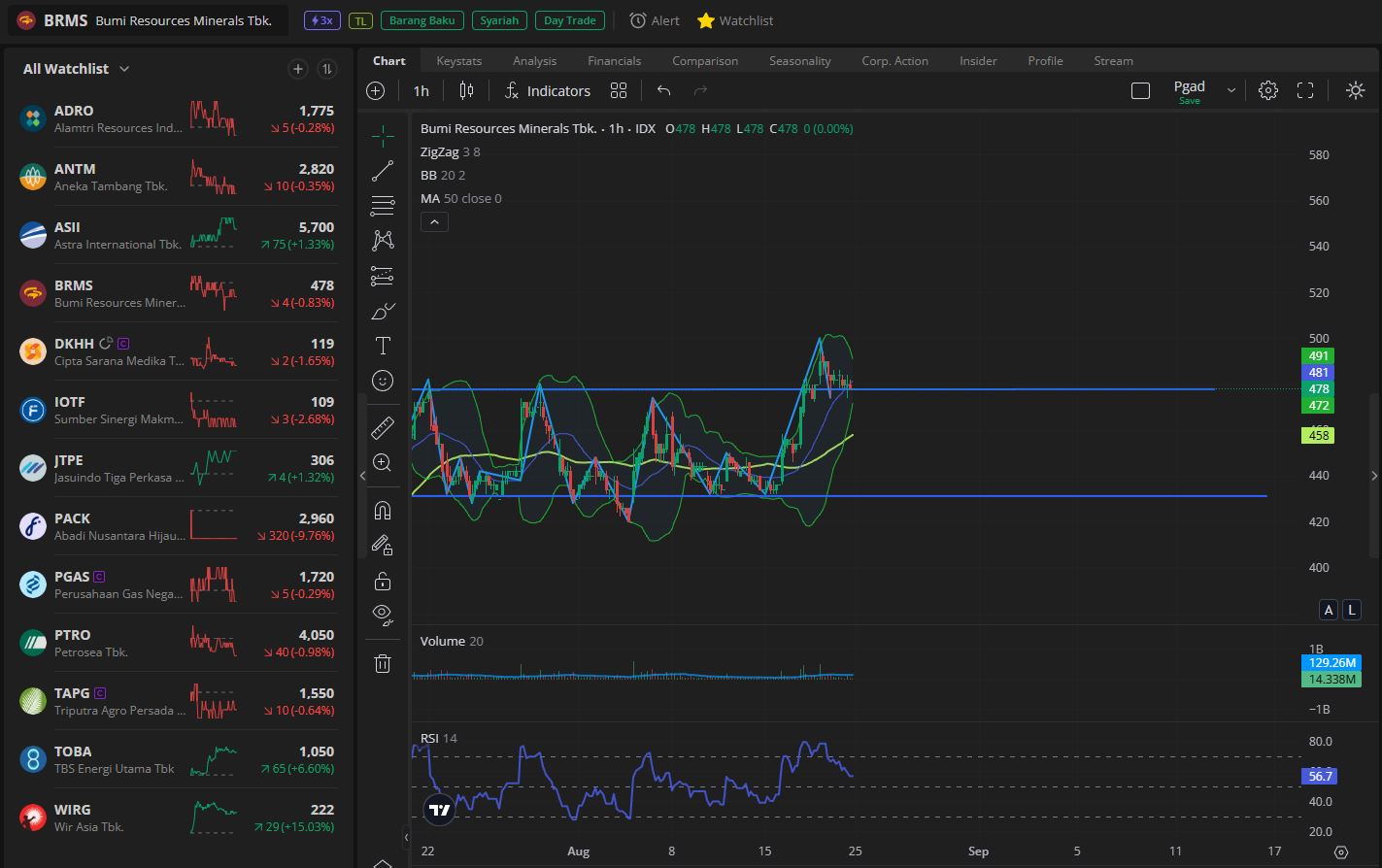This screenshot has width=1382, height=868.
Task: Open the emoji icons tool
Action: click(x=383, y=381)
